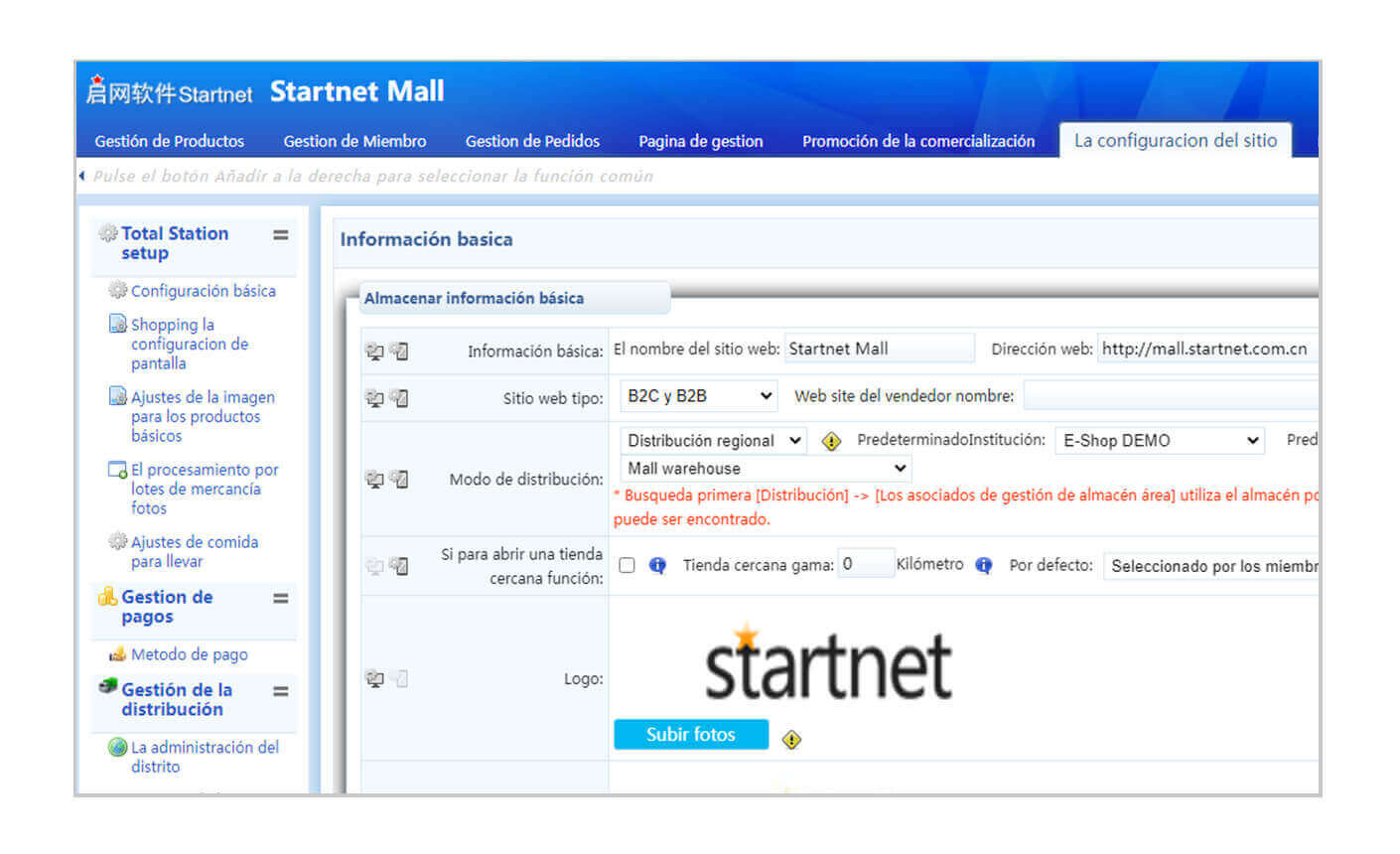The height and width of the screenshot is (854, 1400).
Task: Open the Gestion de Pedidos tab
Action: tap(532, 141)
